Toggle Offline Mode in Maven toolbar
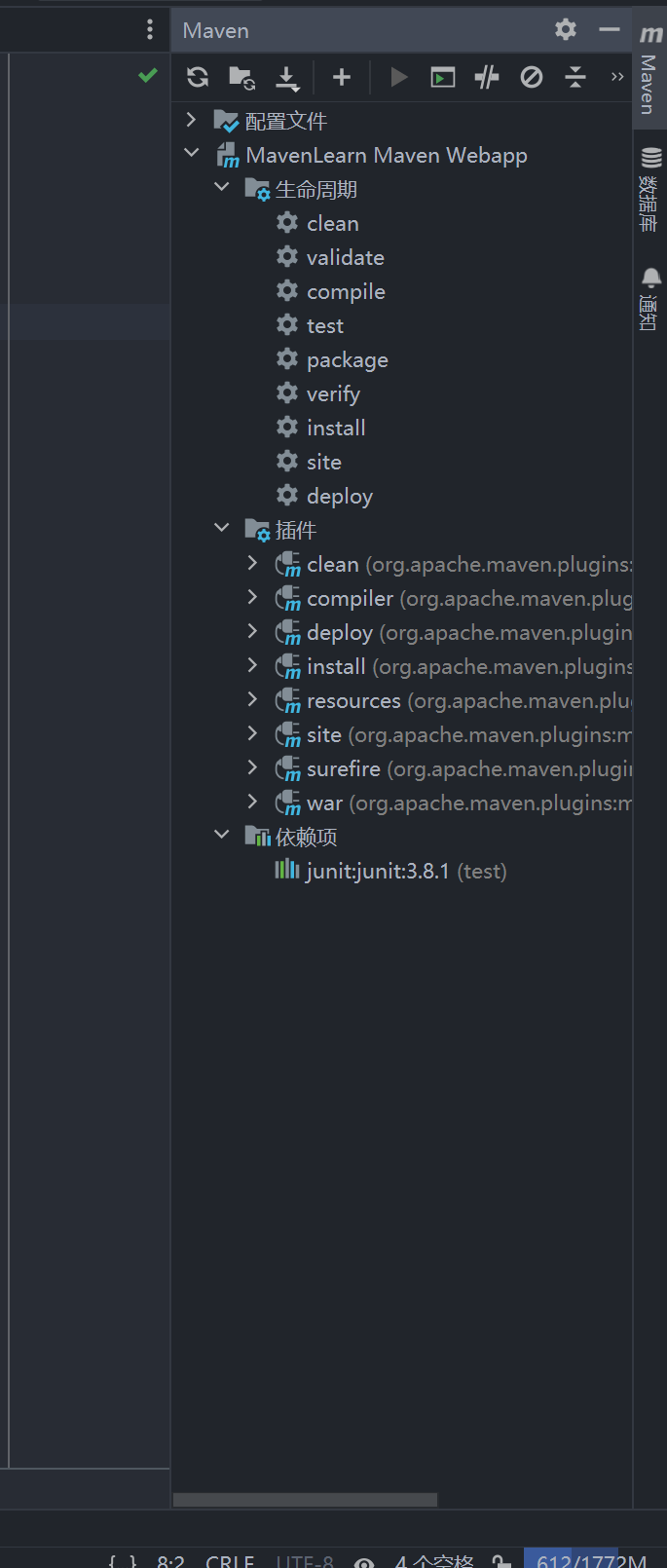The image size is (667, 1568). [487, 78]
